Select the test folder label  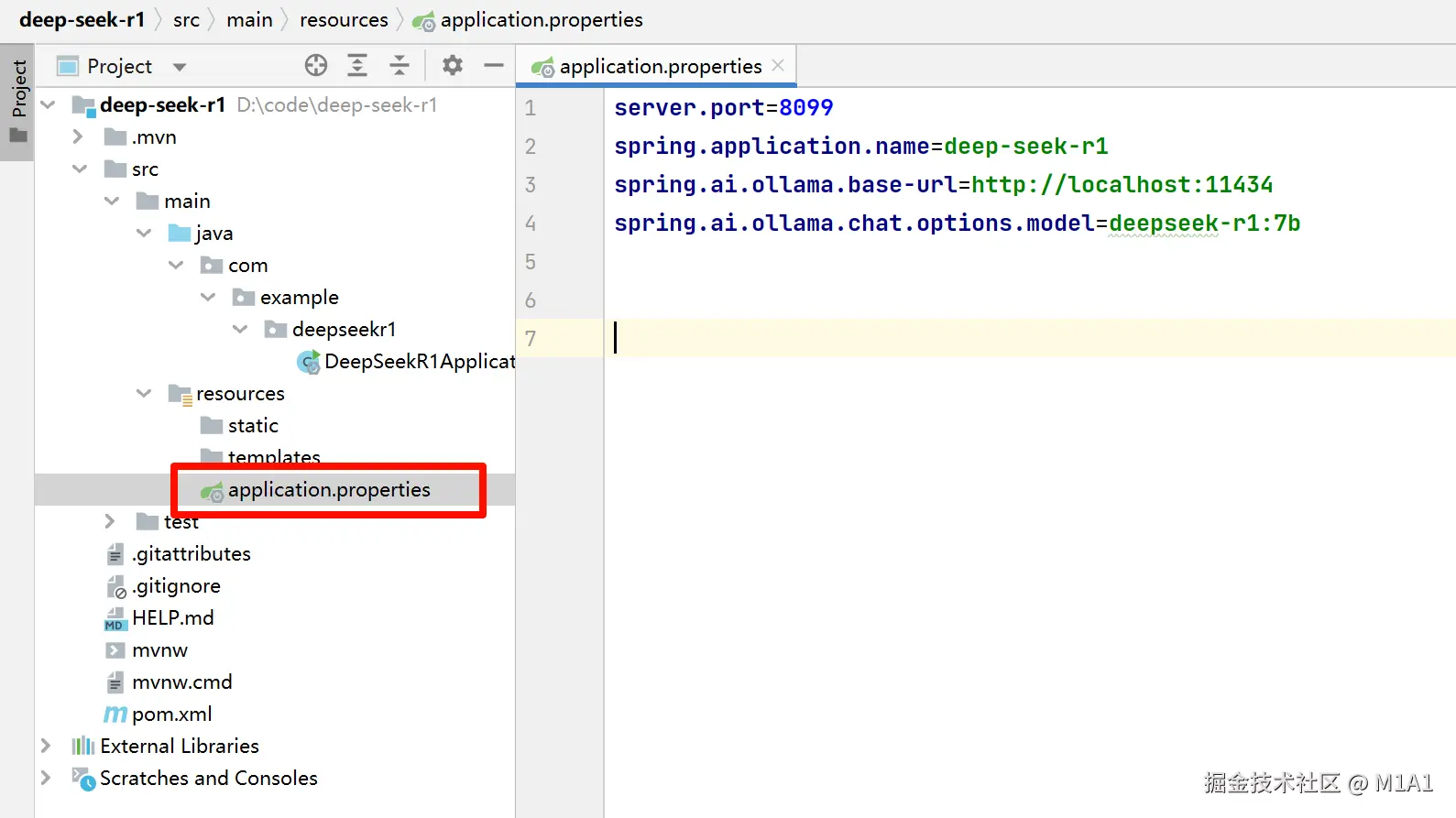click(x=181, y=521)
